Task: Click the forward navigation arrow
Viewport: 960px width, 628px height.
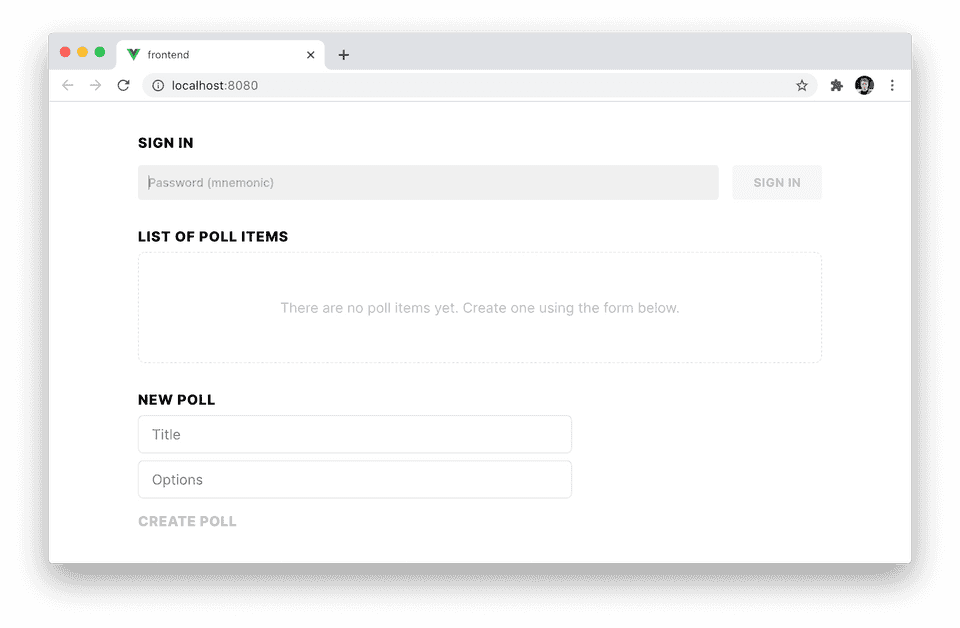Action: pyautogui.click(x=95, y=85)
